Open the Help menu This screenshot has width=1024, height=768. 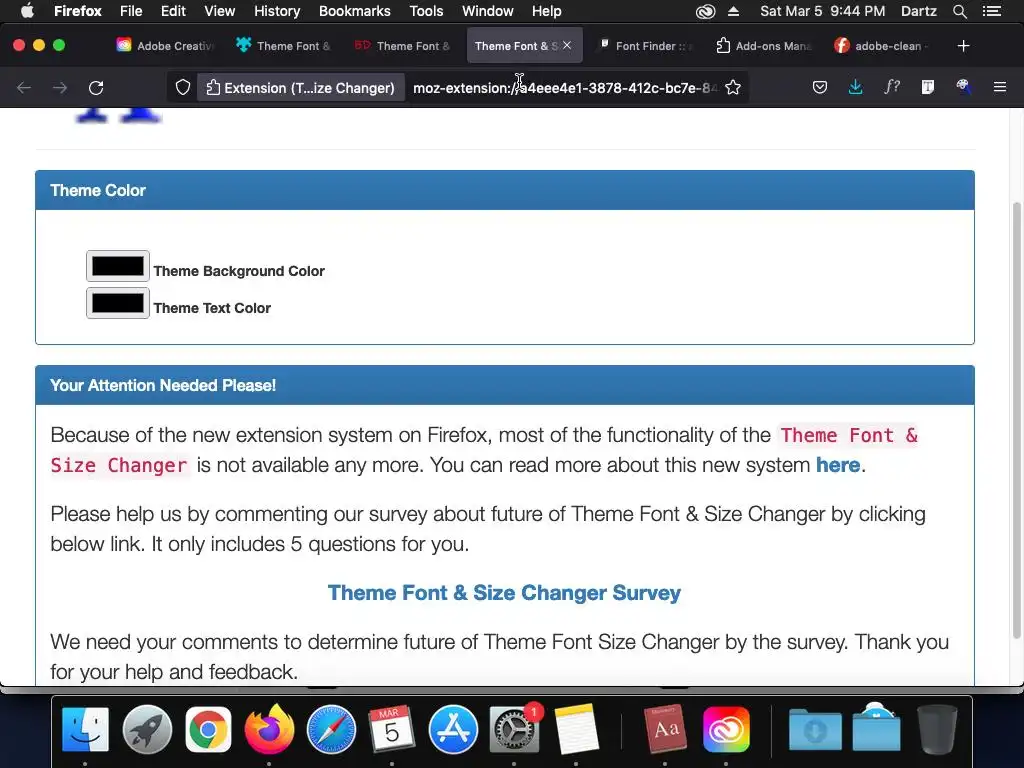coord(547,11)
